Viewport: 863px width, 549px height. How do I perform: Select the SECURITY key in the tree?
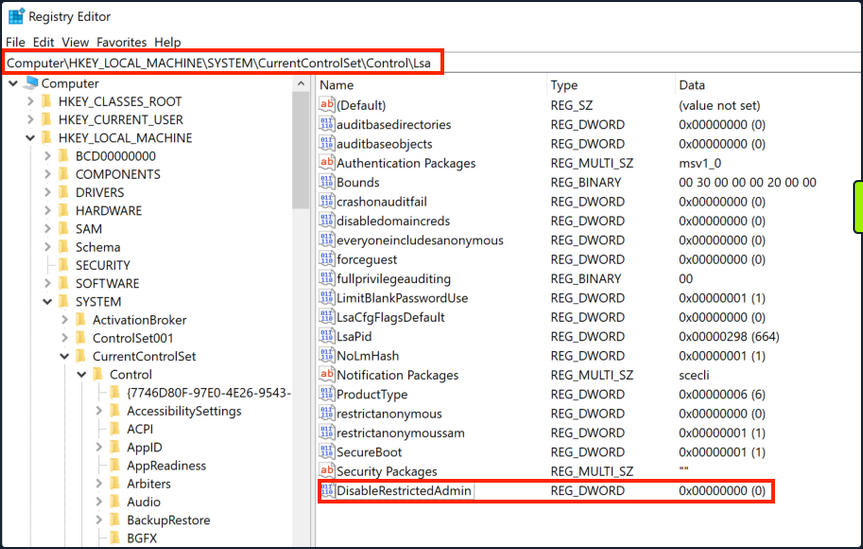point(103,265)
